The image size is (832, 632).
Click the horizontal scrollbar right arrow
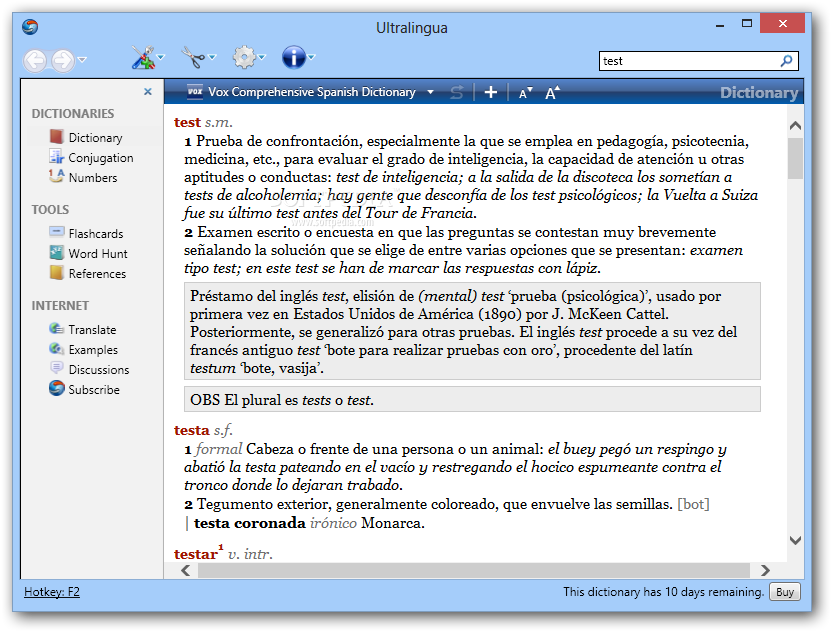tap(765, 570)
